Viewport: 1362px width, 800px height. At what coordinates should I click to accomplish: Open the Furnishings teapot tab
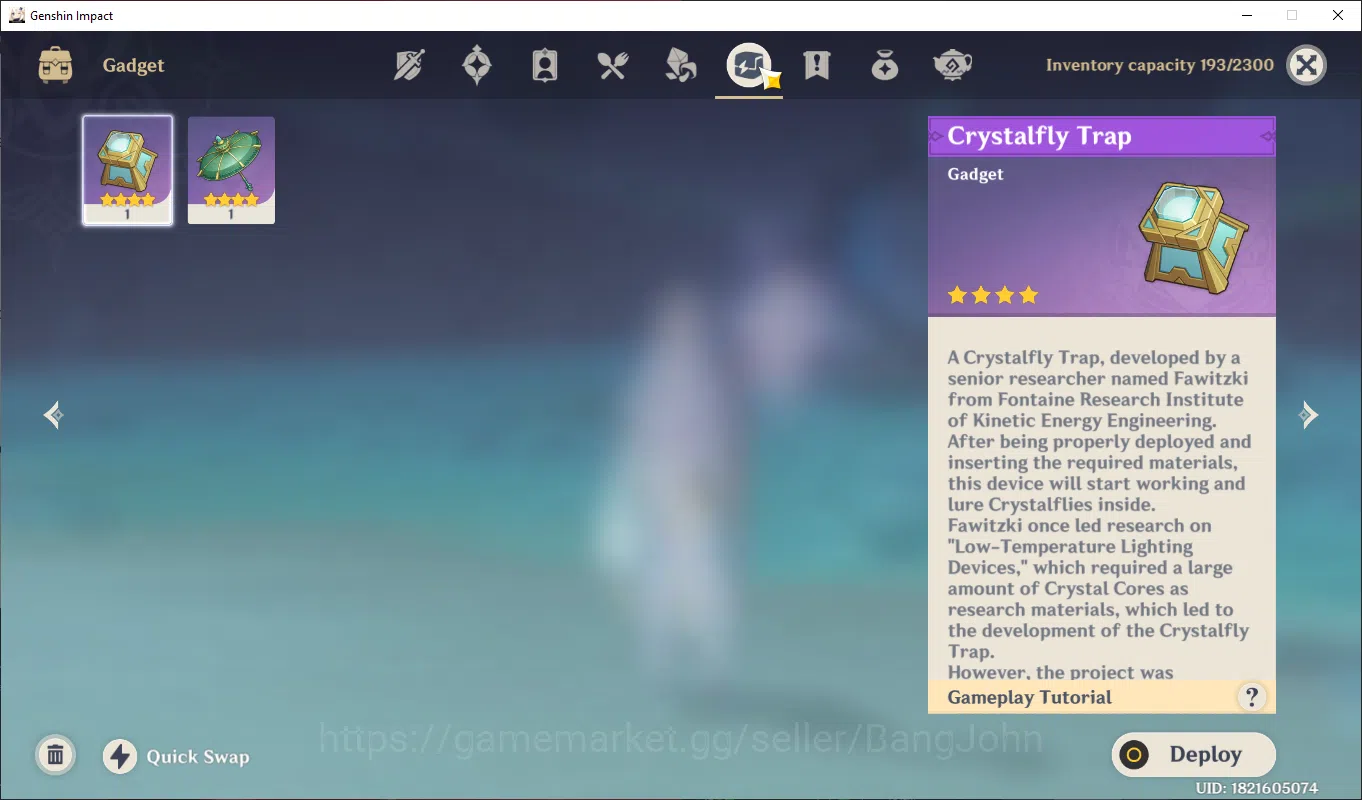pos(953,65)
